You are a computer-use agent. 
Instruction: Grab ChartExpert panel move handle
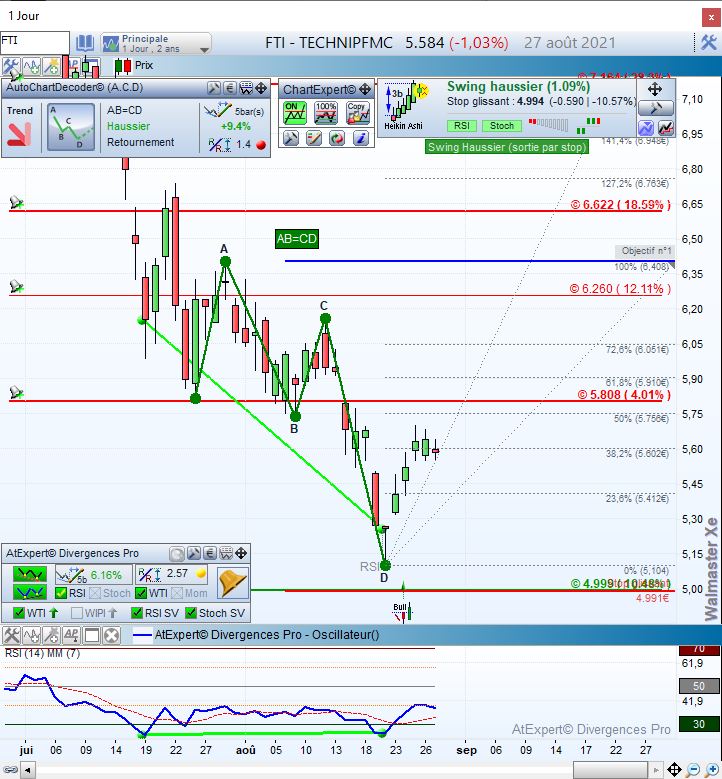[x=365, y=89]
